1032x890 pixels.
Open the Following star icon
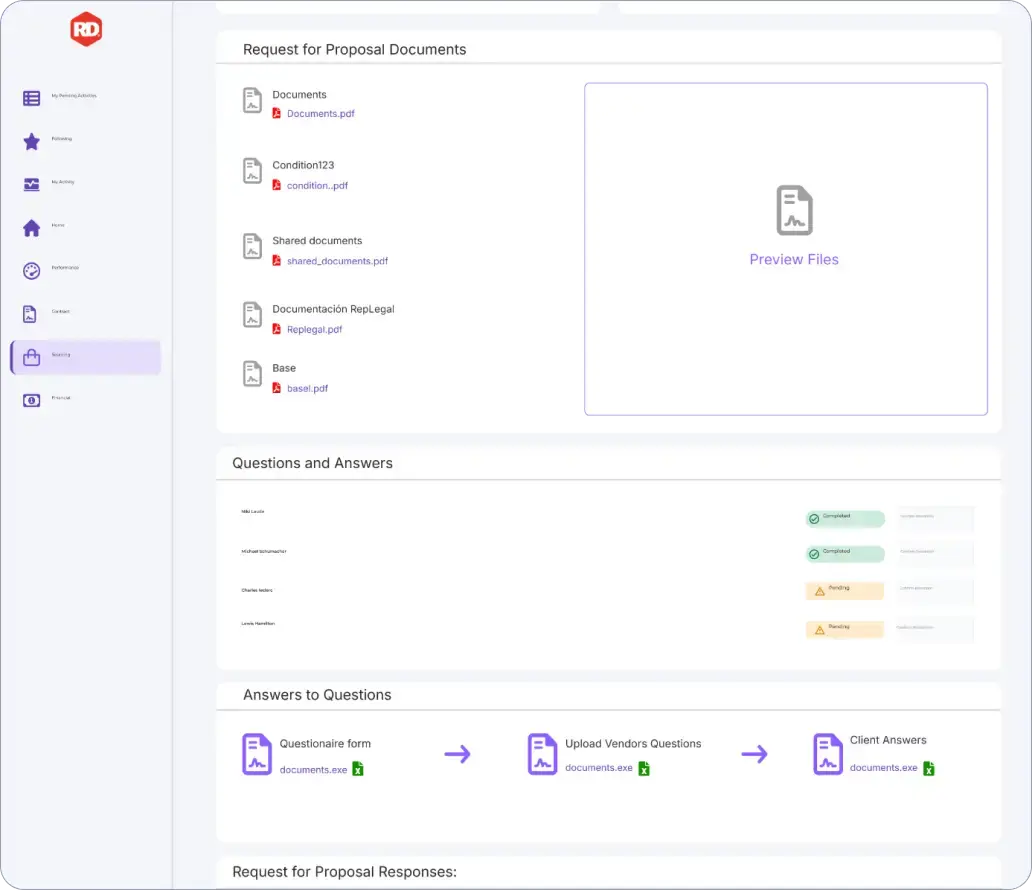point(32,142)
